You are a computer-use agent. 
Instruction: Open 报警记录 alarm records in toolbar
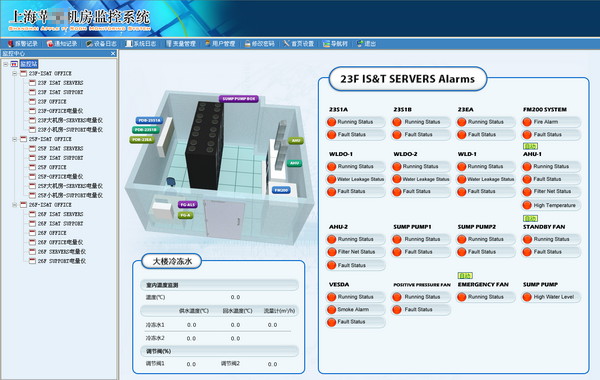click(23, 44)
